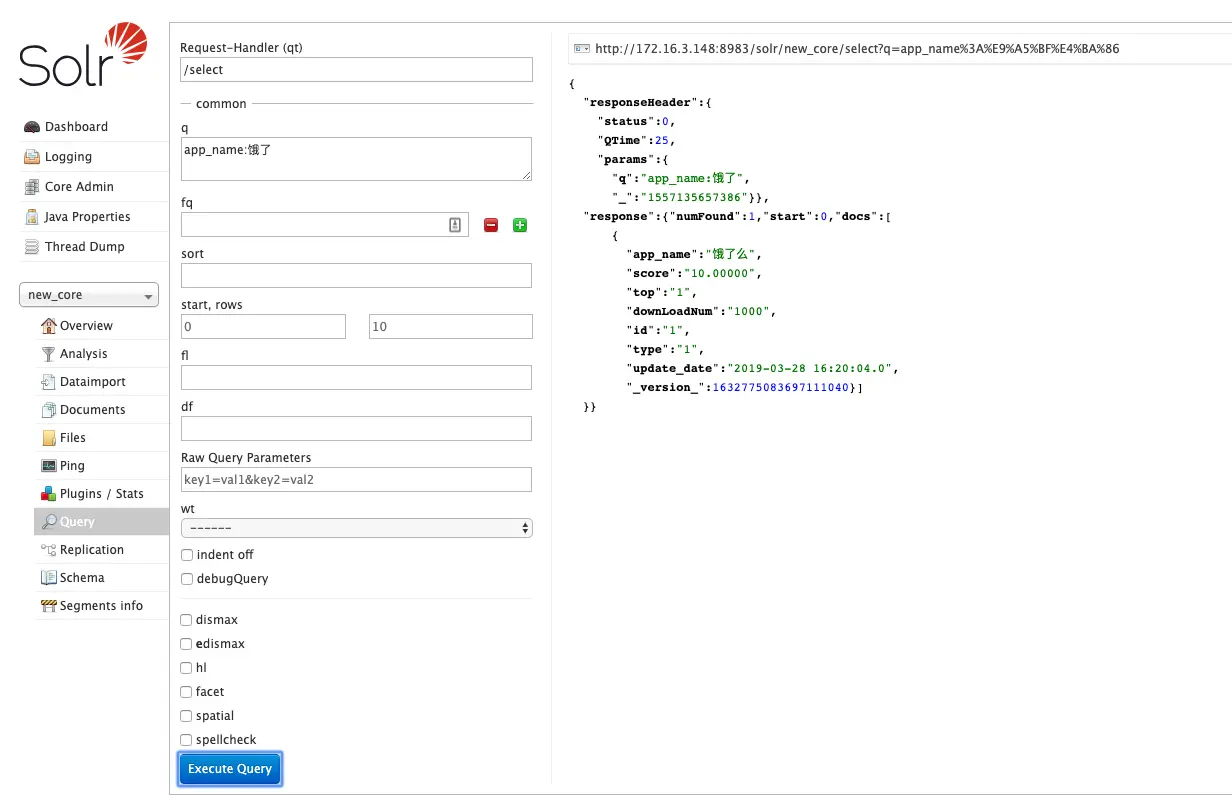Image resolution: width=1232 pixels, height=807 pixels.
Task: Expand the wt response format dropdown
Action: (356, 528)
